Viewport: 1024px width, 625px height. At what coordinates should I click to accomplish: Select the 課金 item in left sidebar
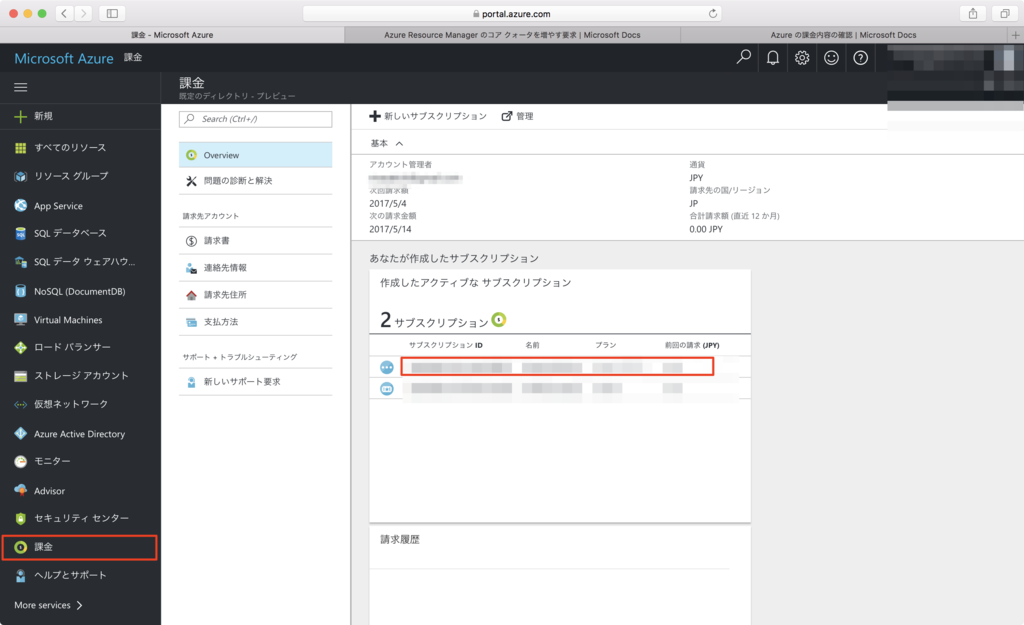tap(43, 547)
